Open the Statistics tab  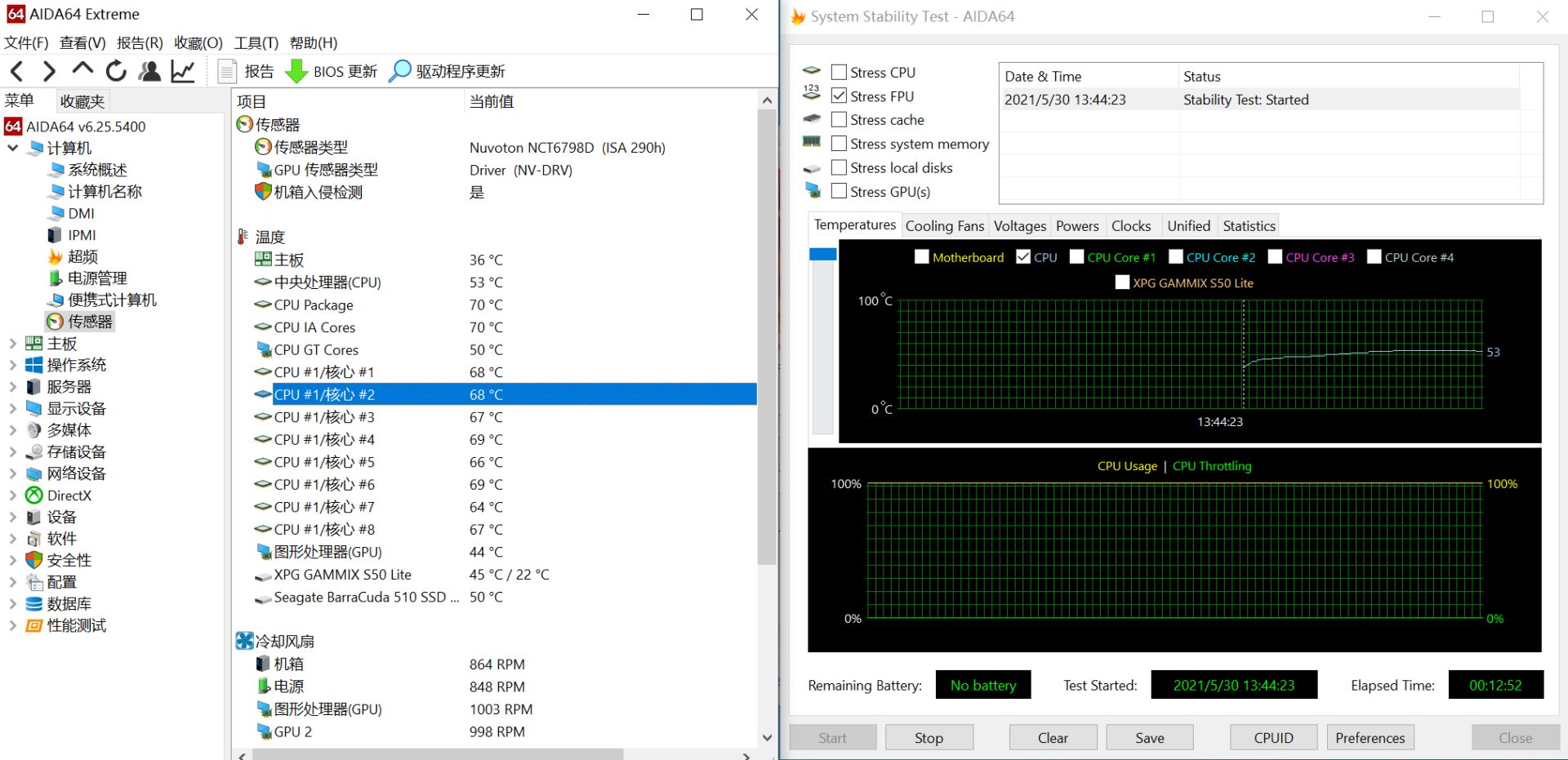[1249, 226]
